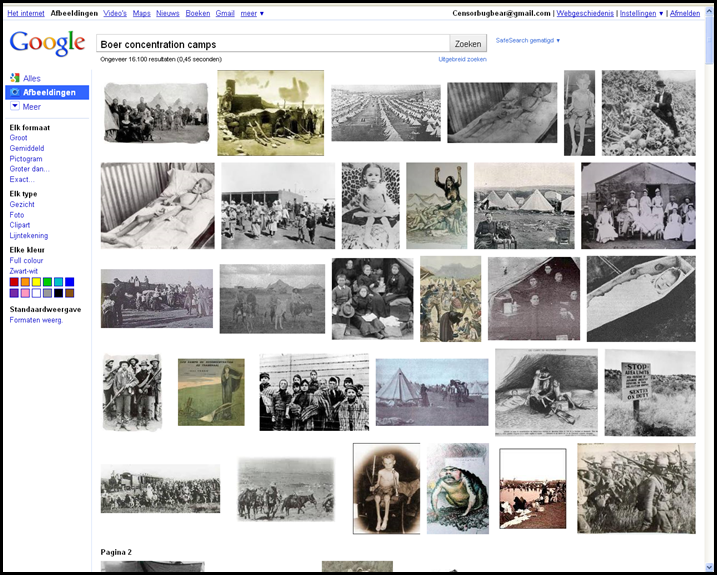Filter colour by the red swatch
Viewport: 717px width, 575px height.
14,282
